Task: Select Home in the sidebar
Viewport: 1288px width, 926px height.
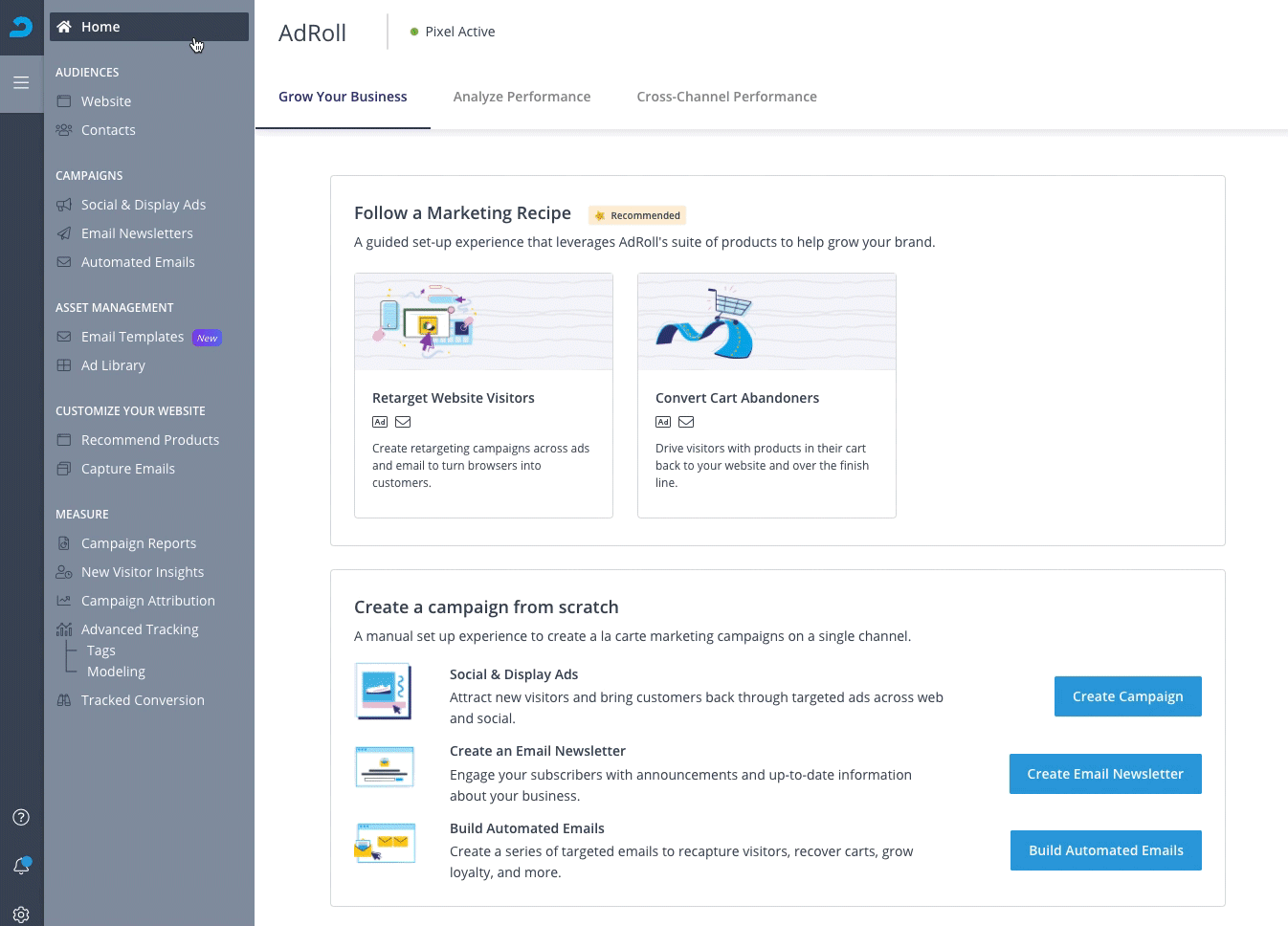Action: tap(149, 27)
